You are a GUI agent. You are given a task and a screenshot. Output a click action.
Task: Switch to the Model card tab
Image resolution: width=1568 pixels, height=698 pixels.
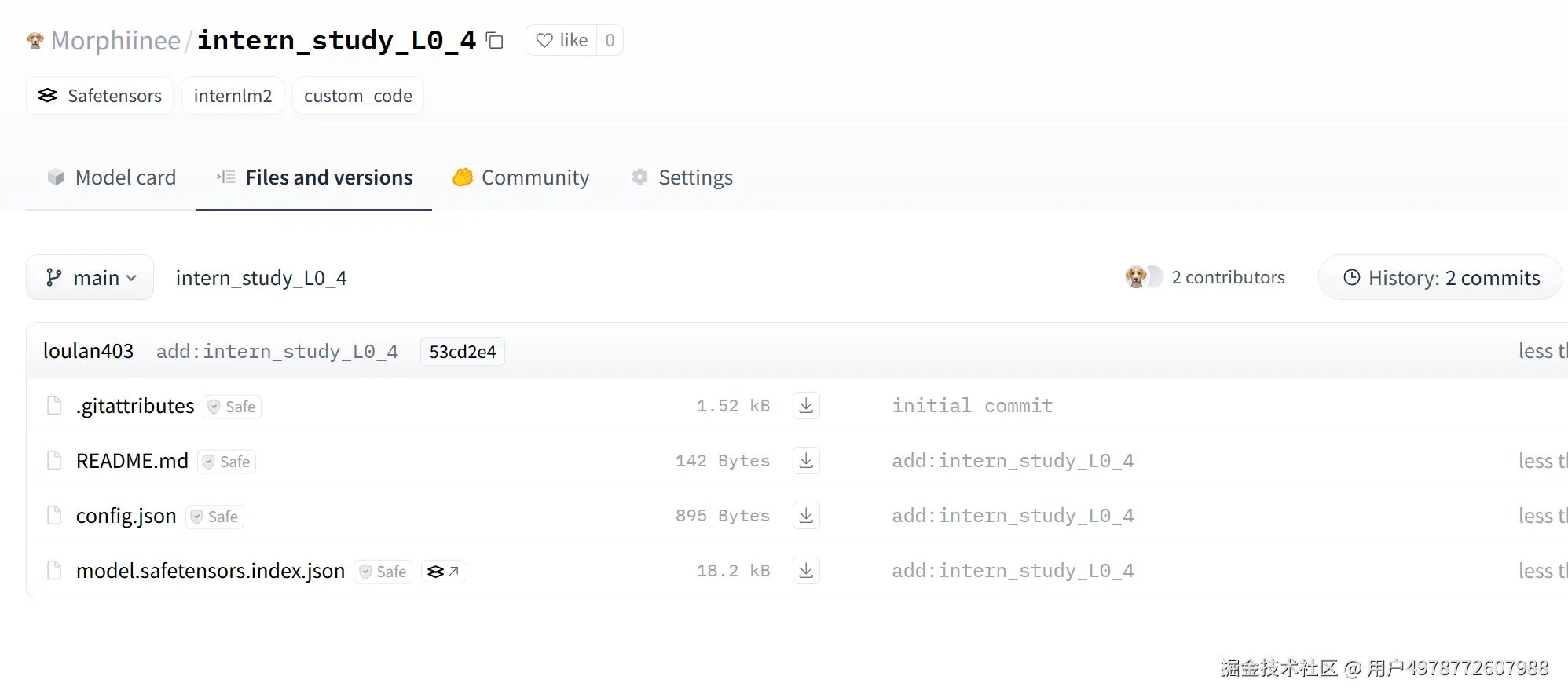point(111,177)
